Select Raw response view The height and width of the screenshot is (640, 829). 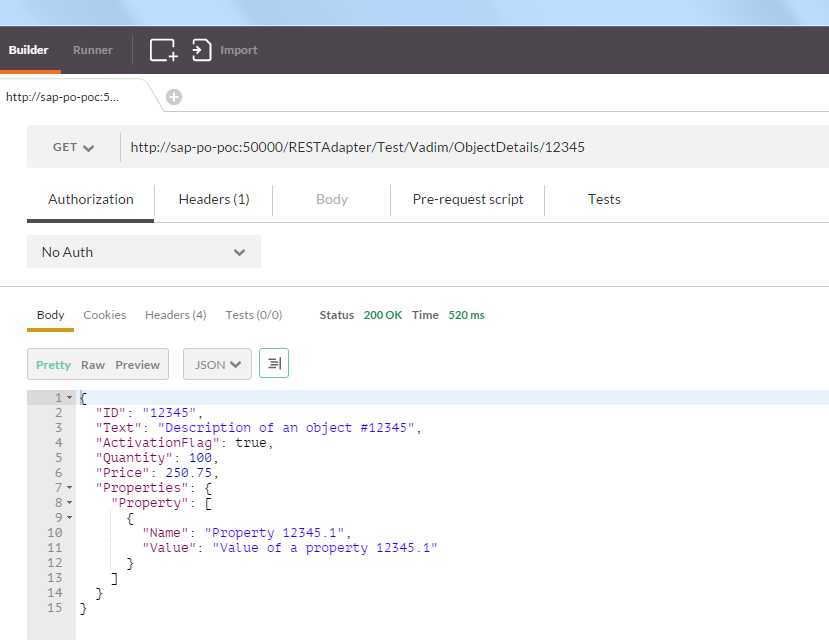click(x=93, y=365)
